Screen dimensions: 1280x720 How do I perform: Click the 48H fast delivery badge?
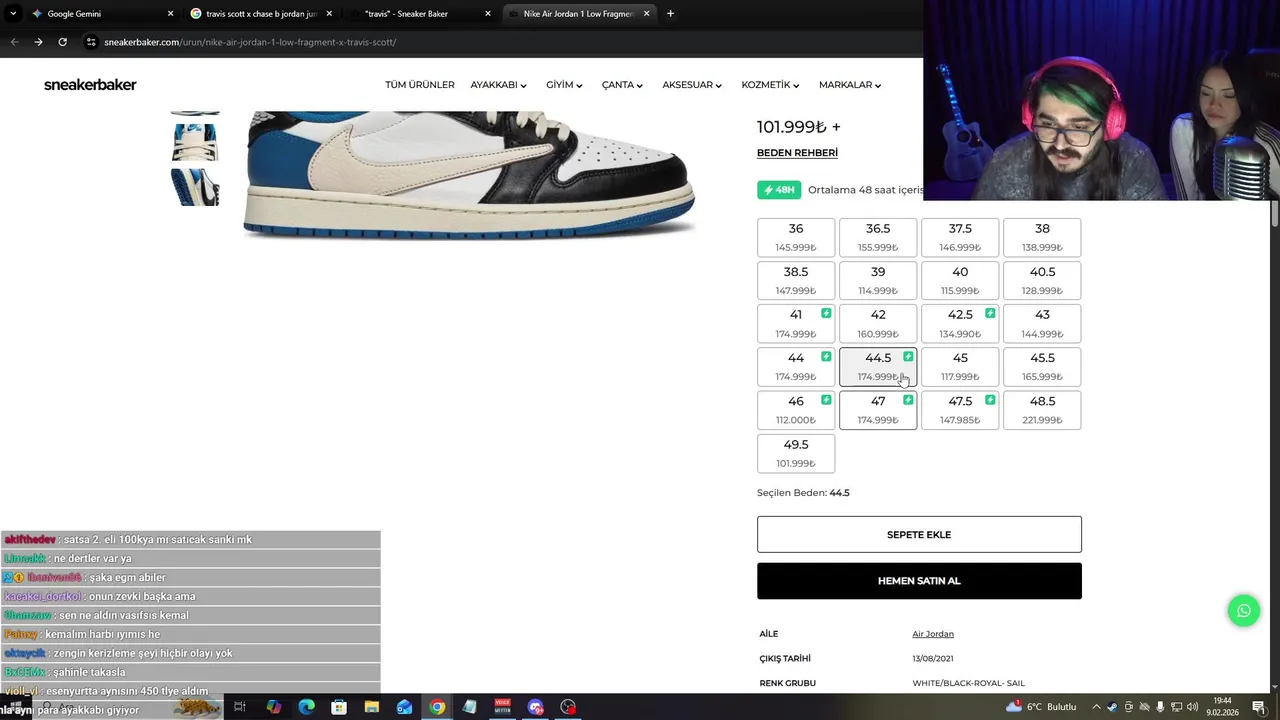pos(779,190)
